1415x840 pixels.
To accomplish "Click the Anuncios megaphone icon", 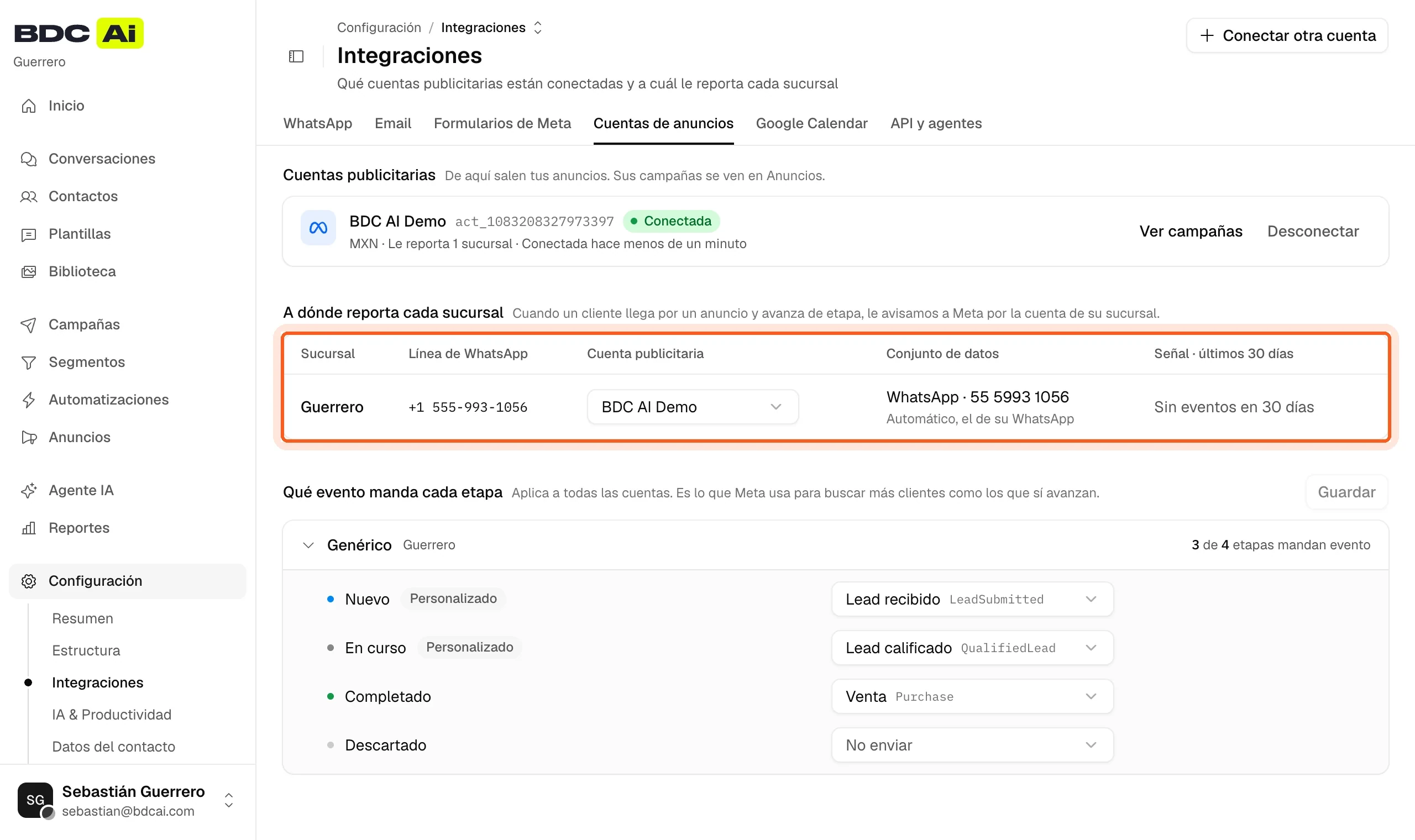I will [x=28, y=438].
